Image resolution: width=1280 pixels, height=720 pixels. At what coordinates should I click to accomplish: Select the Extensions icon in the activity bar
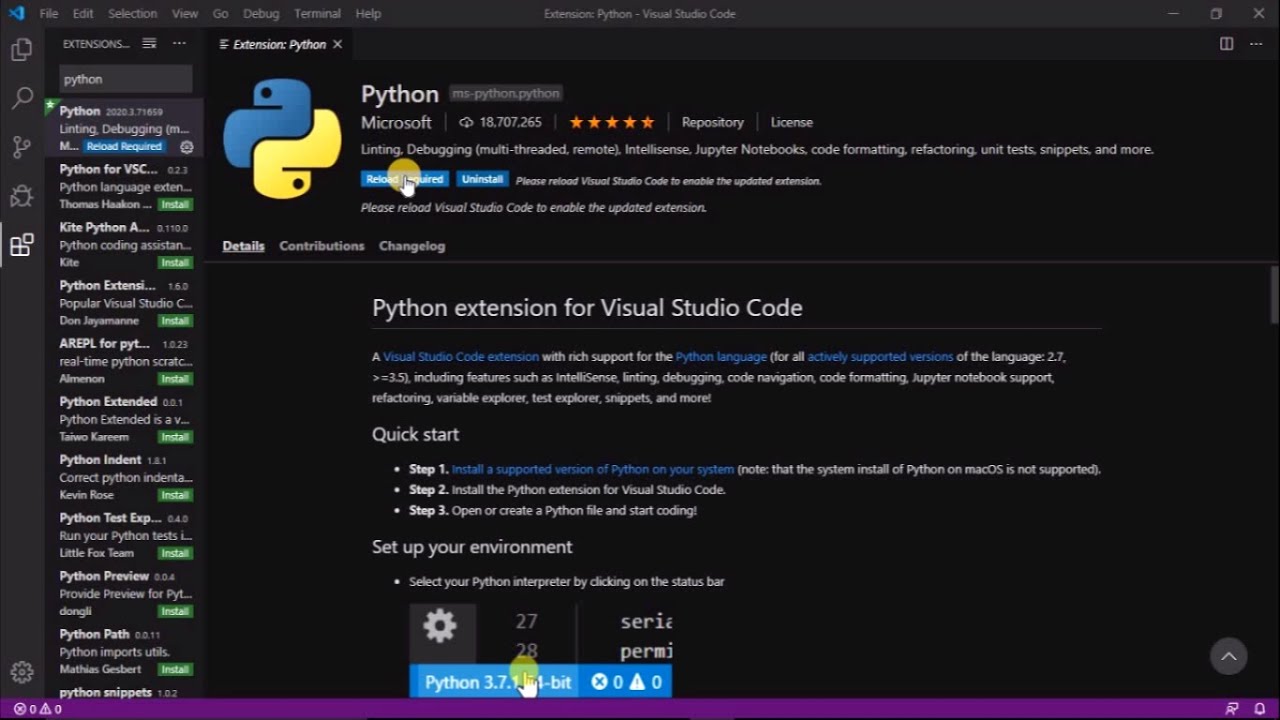click(21, 245)
